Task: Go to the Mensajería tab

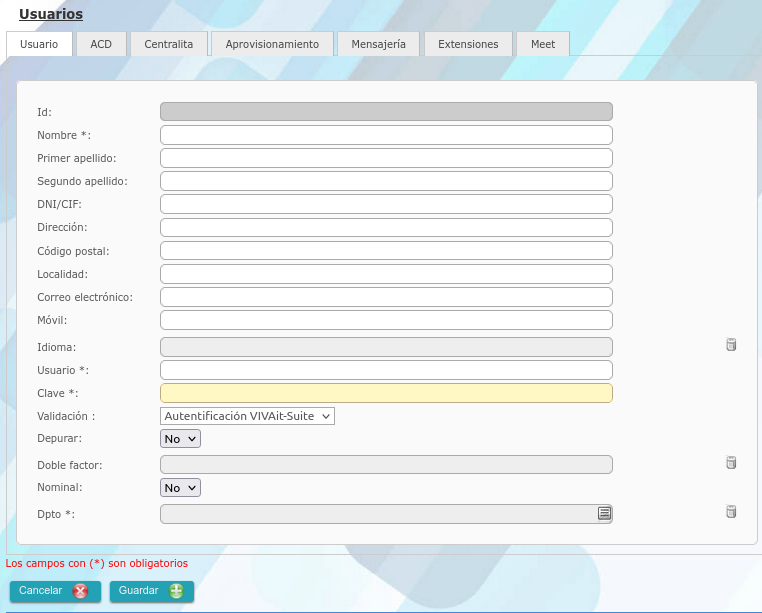Action: (x=379, y=44)
